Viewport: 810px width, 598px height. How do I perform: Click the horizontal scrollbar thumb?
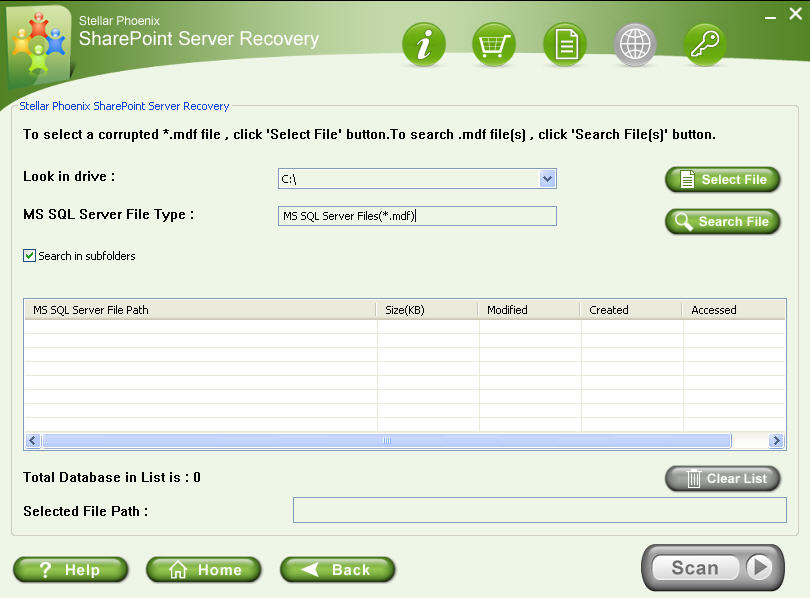click(387, 440)
